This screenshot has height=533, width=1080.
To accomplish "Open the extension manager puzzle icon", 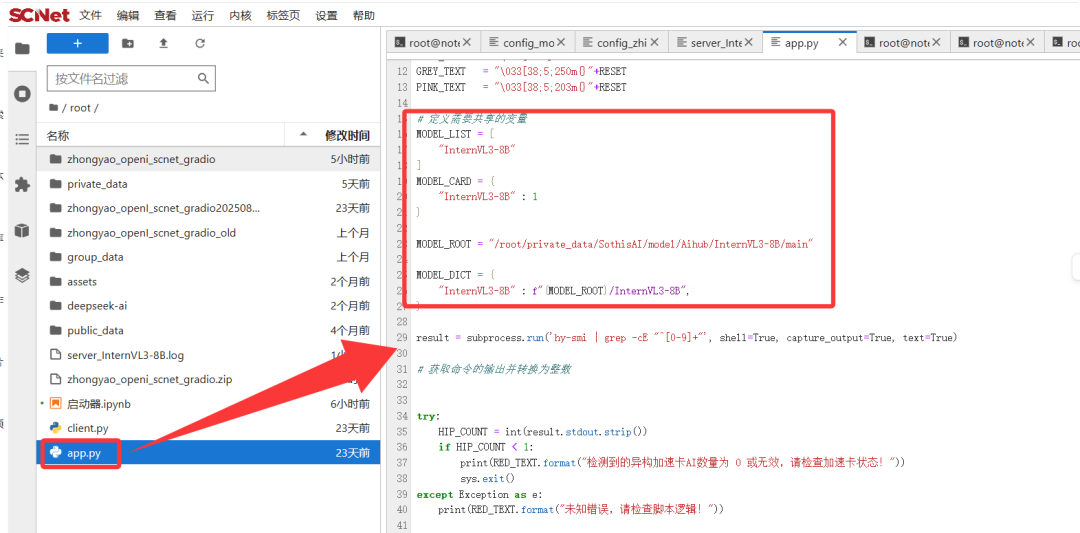I will (x=22, y=184).
